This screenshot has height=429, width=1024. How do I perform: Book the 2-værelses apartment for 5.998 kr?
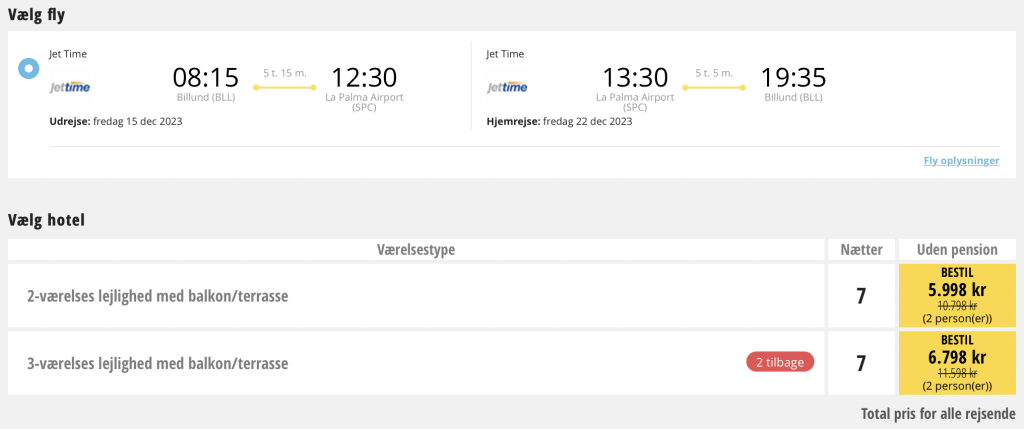[957, 296]
